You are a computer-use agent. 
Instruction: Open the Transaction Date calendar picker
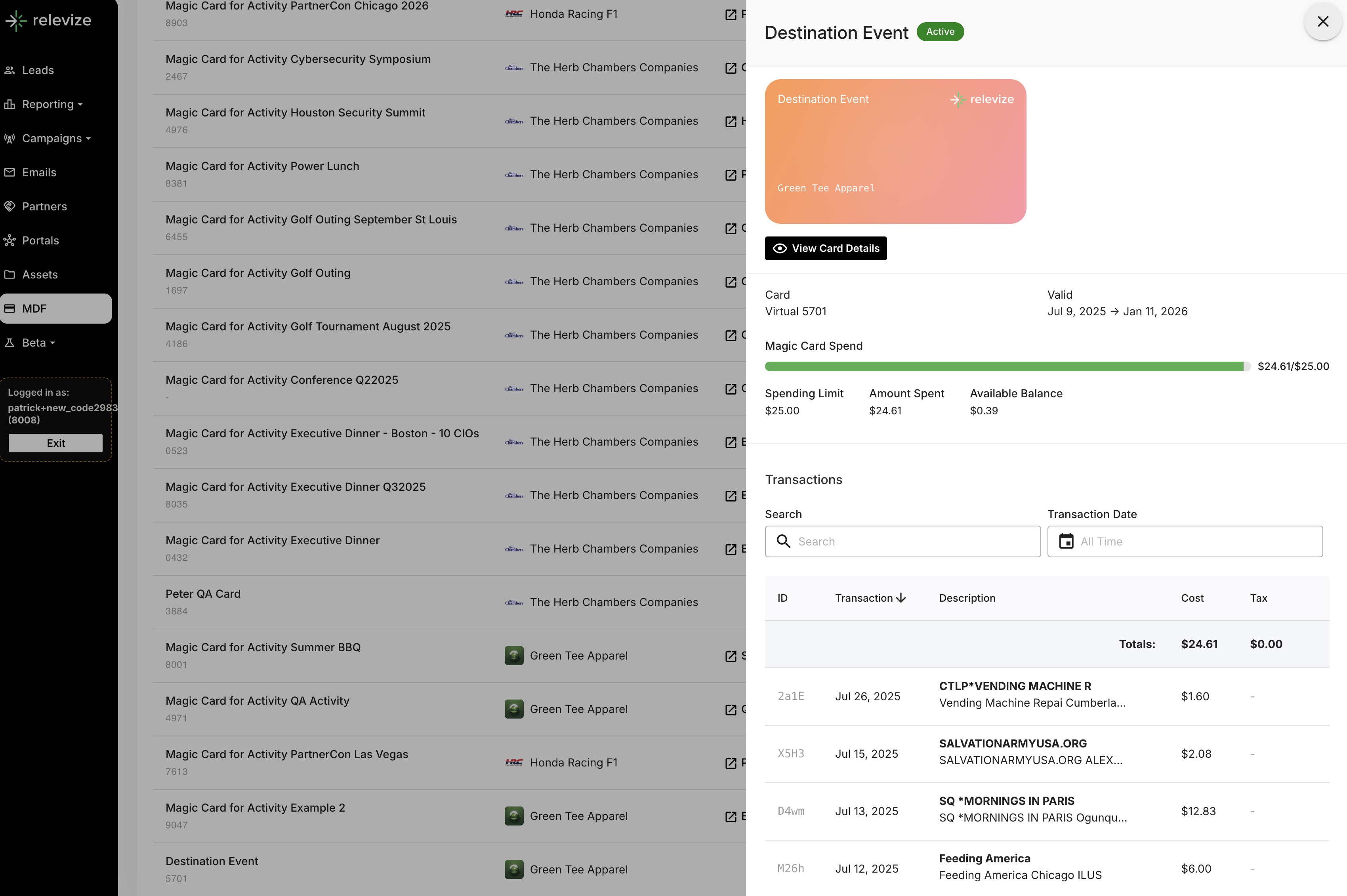[x=1067, y=541]
